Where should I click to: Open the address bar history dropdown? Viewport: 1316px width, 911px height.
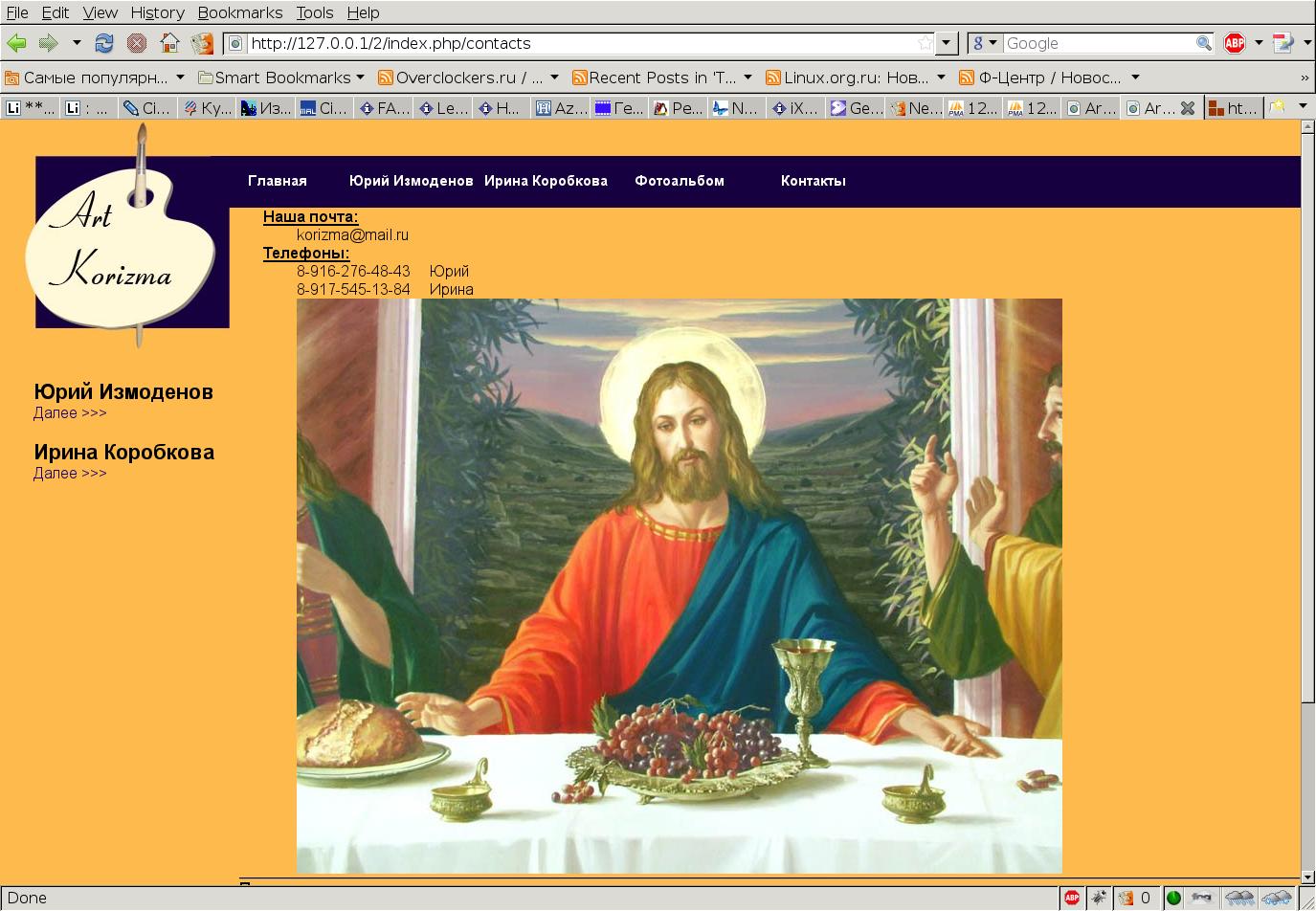947,43
